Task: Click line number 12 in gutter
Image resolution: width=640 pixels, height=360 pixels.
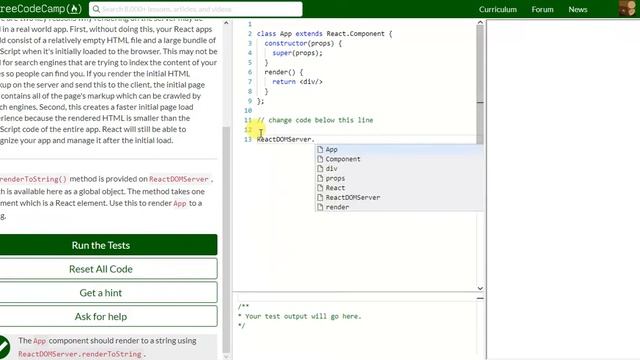Action: click(x=248, y=130)
